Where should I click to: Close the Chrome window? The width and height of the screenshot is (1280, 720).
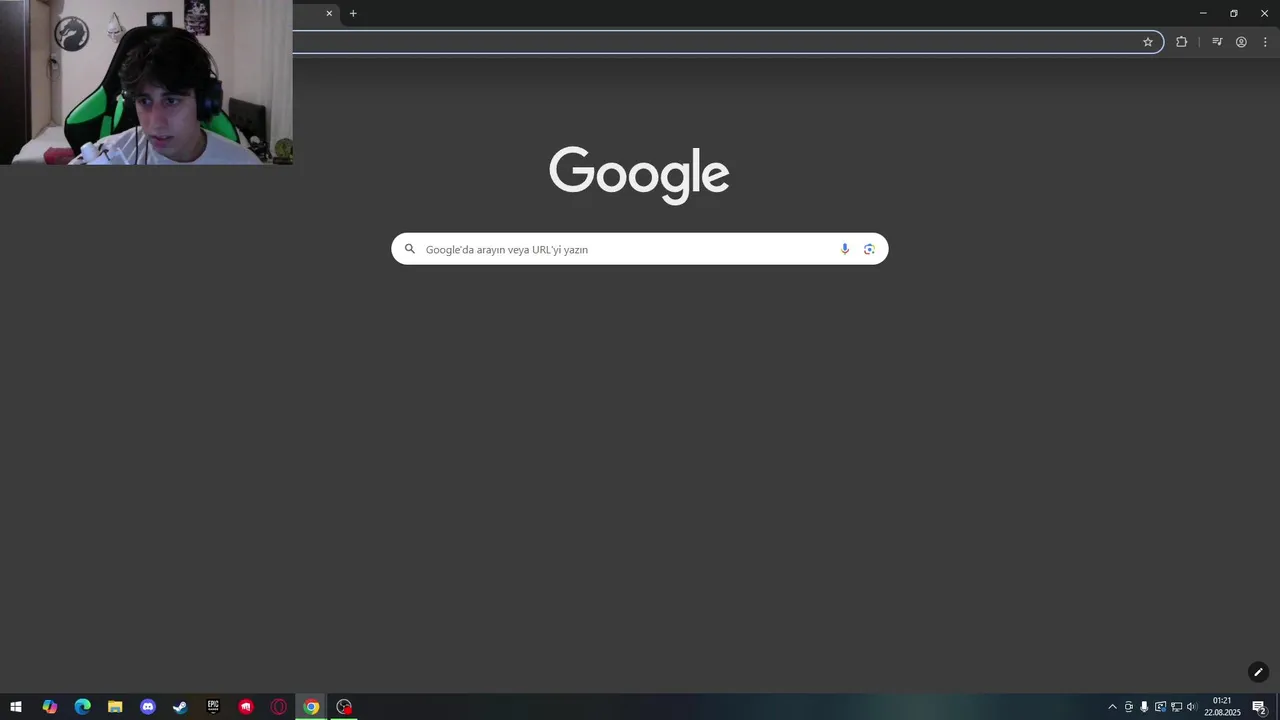pos(1264,13)
